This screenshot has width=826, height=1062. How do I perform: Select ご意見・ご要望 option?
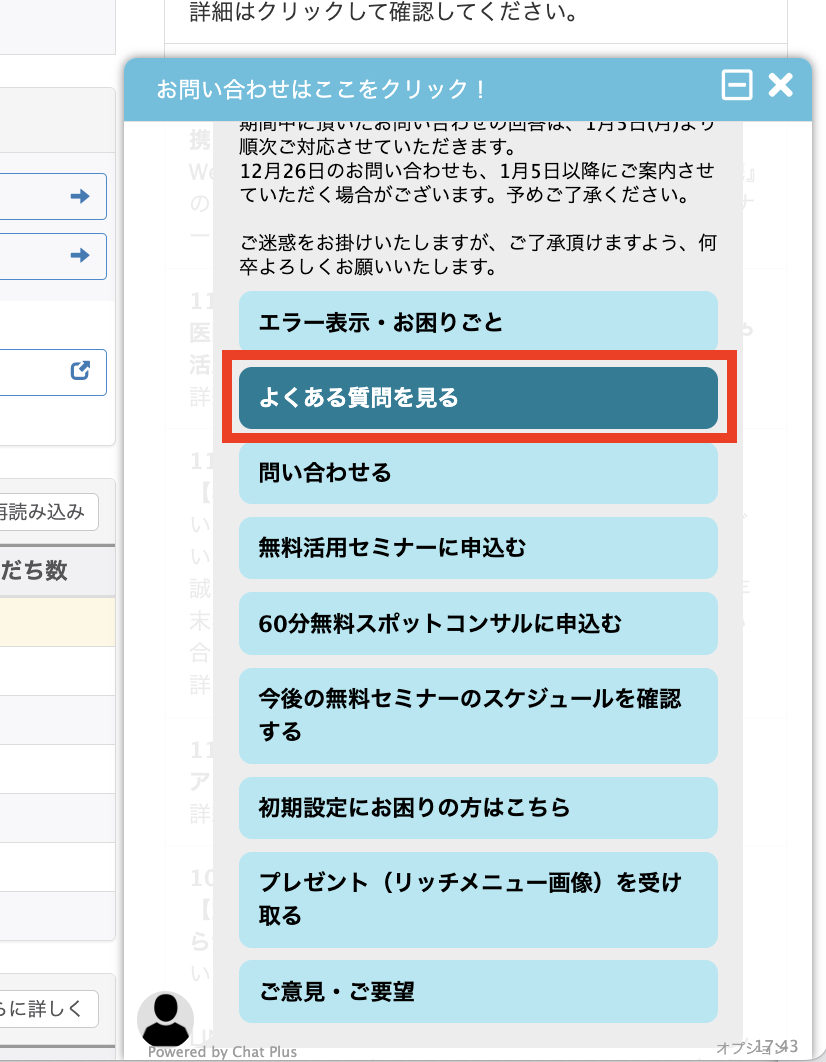click(478, 992)
